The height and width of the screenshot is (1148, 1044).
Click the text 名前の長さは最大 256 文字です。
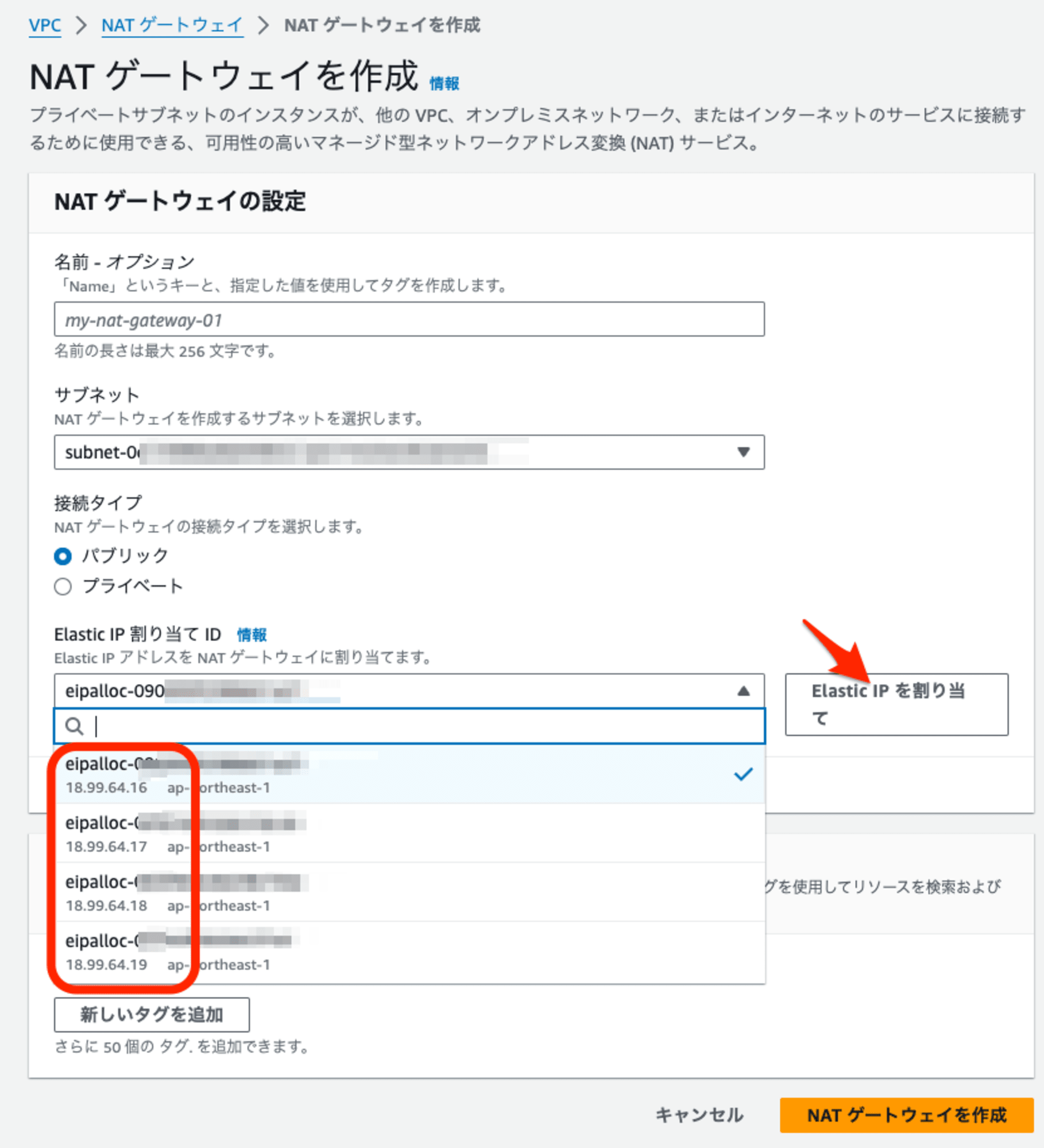pyautogui.click(x=165, y=351)
